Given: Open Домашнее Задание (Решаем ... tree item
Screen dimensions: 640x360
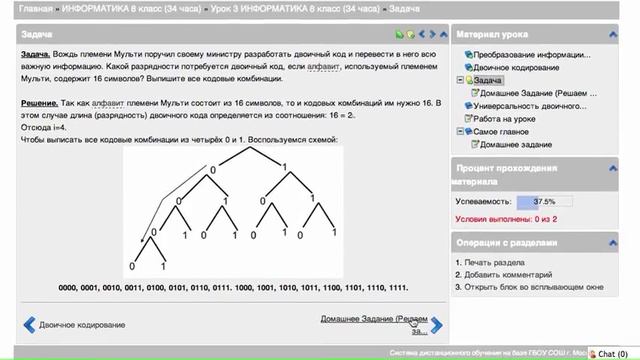Looking at the screenshot, I should pos(538,93).
